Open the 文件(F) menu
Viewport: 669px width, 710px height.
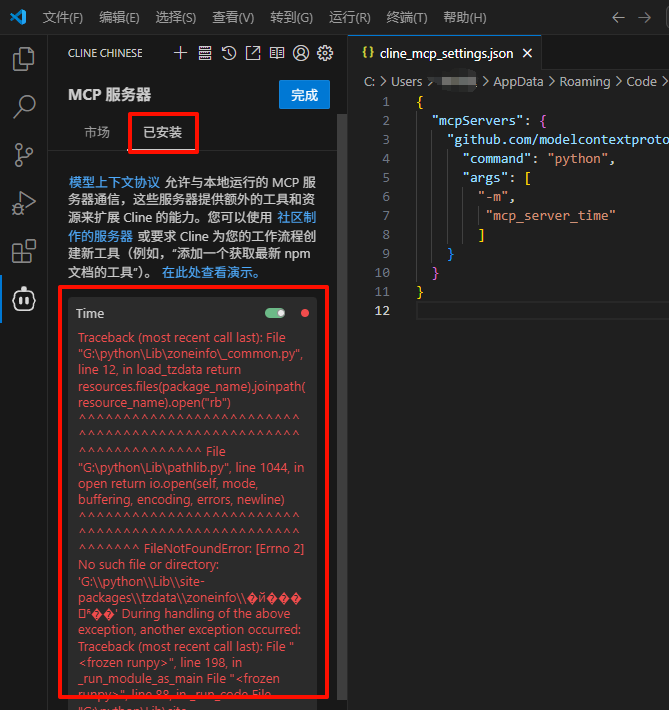click(x=63, y=18)
